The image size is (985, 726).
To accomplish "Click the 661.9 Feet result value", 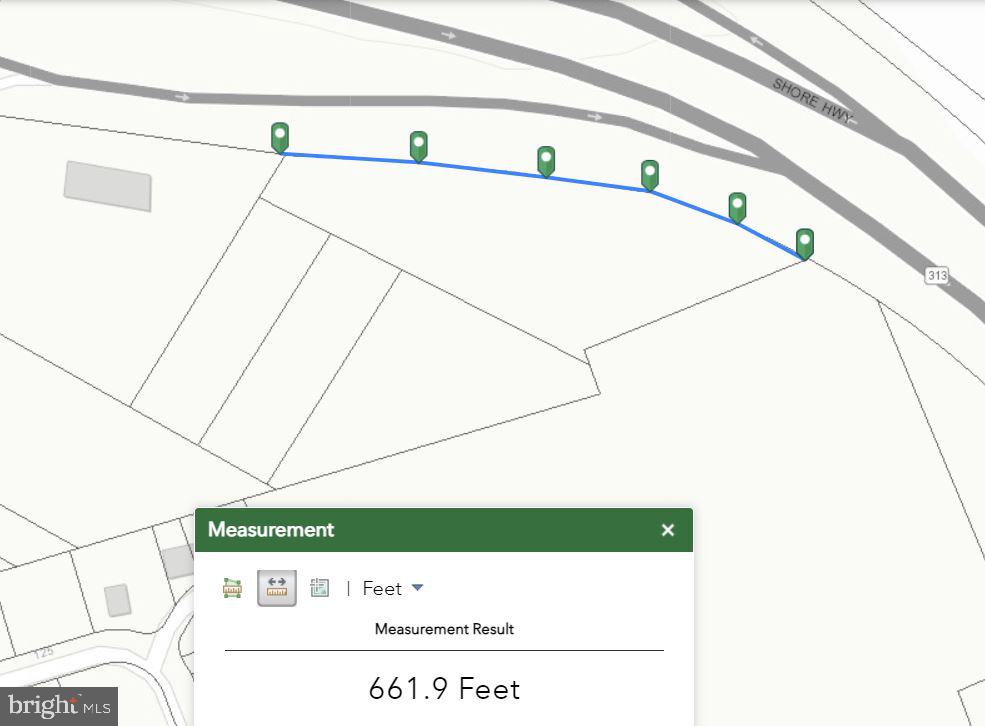I will pyautogui.click(x=444, y=689).
